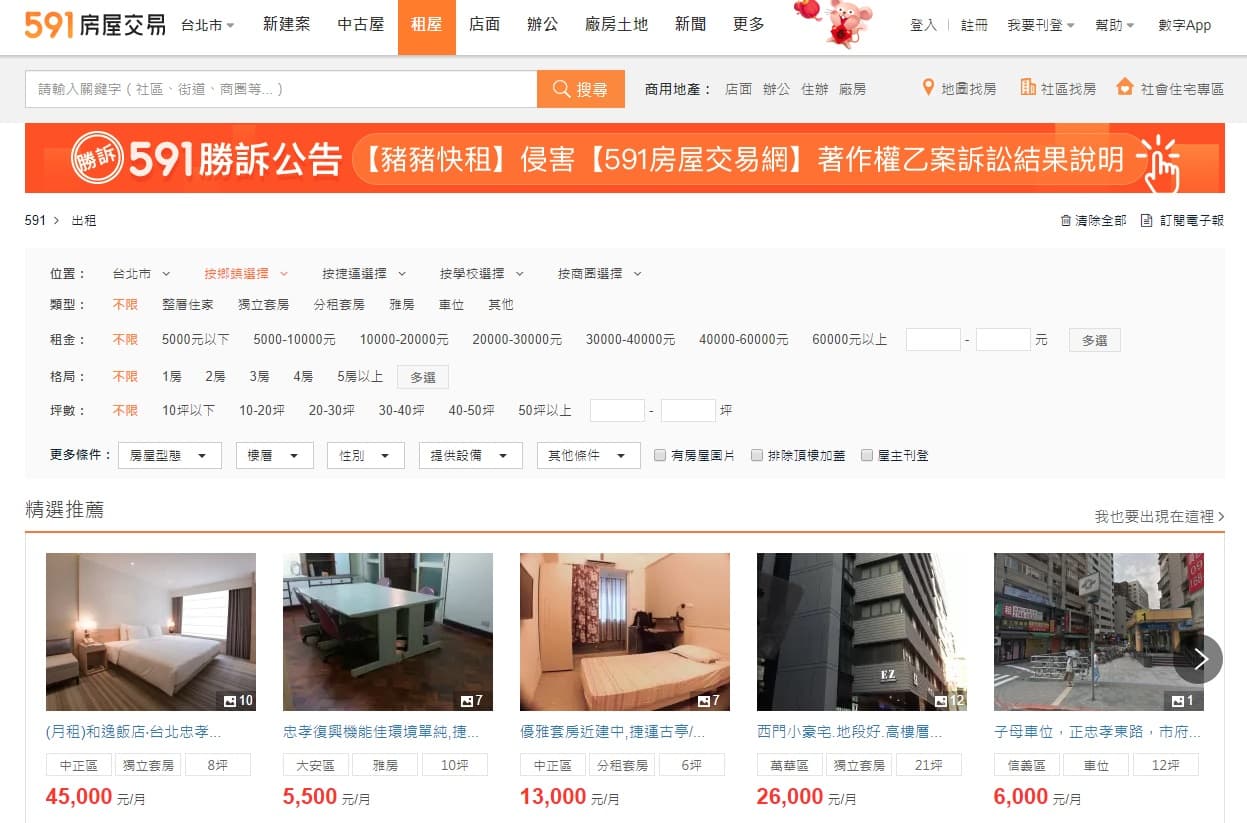Open the 性別 dropdown
The height and width of the screenshot is (823, 1247).
click(365, 456)
